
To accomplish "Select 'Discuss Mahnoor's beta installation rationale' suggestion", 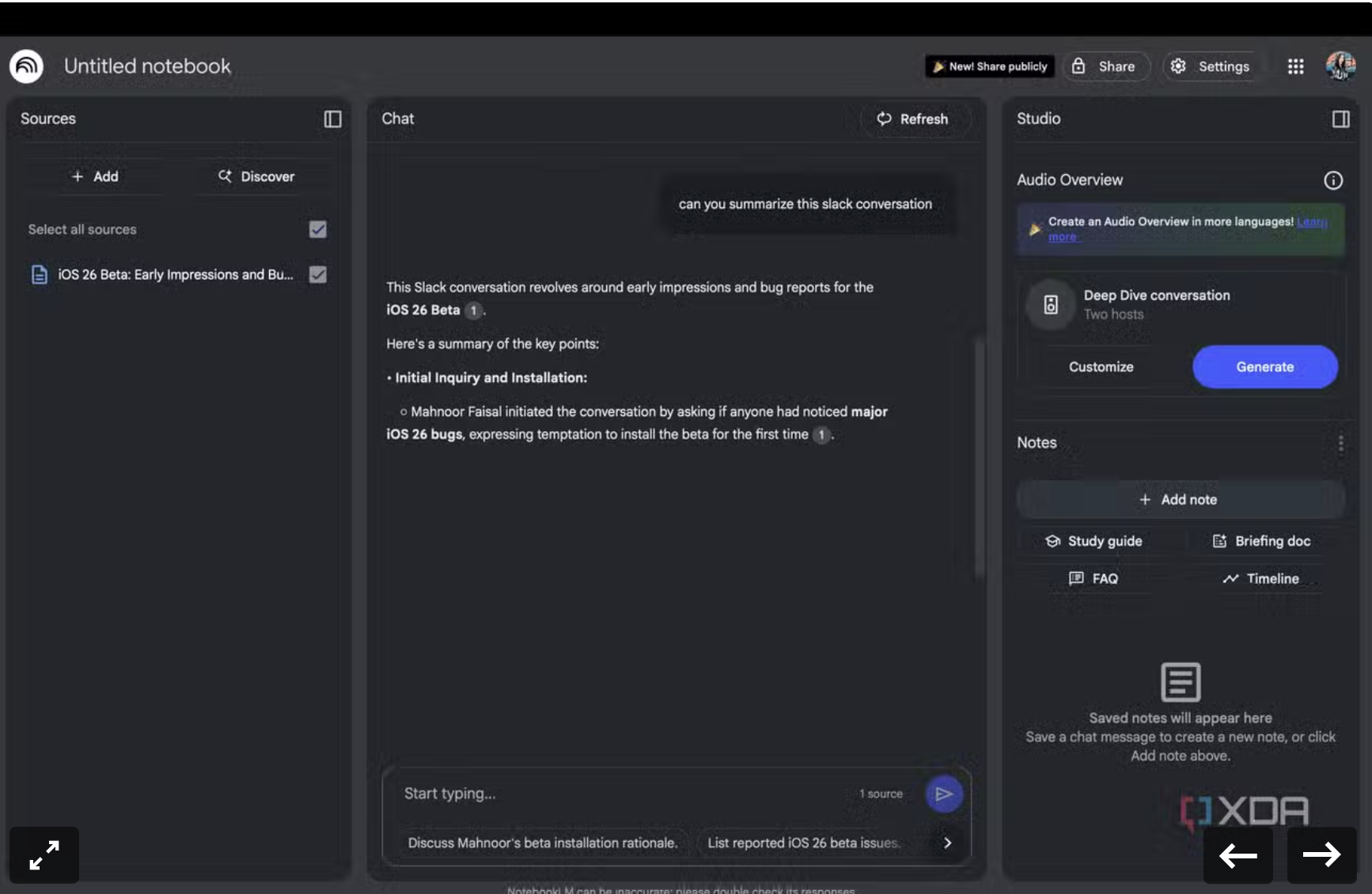I will (542, 843).
